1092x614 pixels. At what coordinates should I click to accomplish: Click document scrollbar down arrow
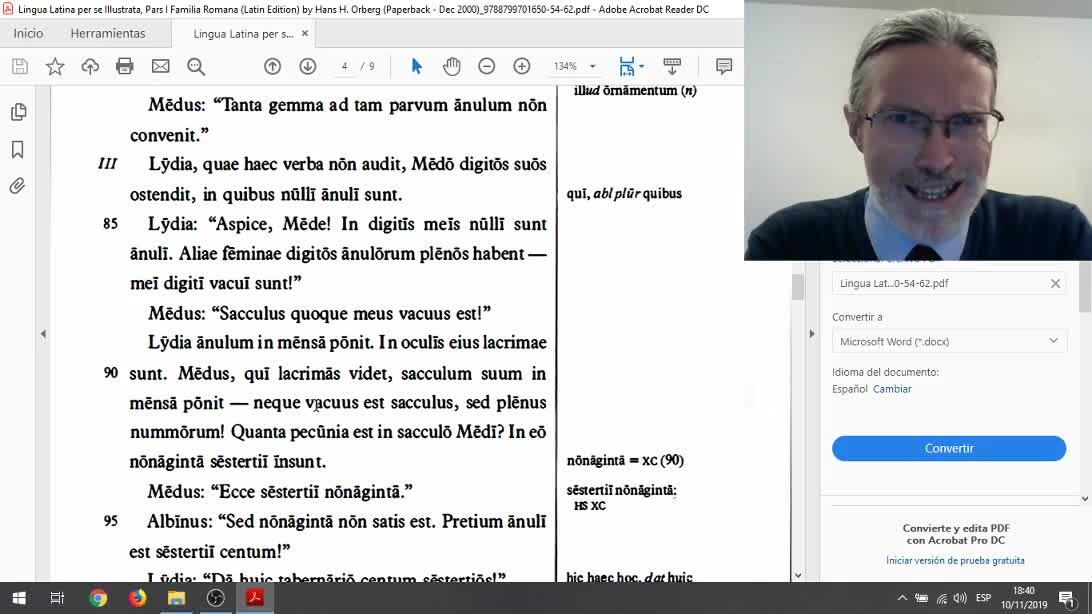[798, 576]
